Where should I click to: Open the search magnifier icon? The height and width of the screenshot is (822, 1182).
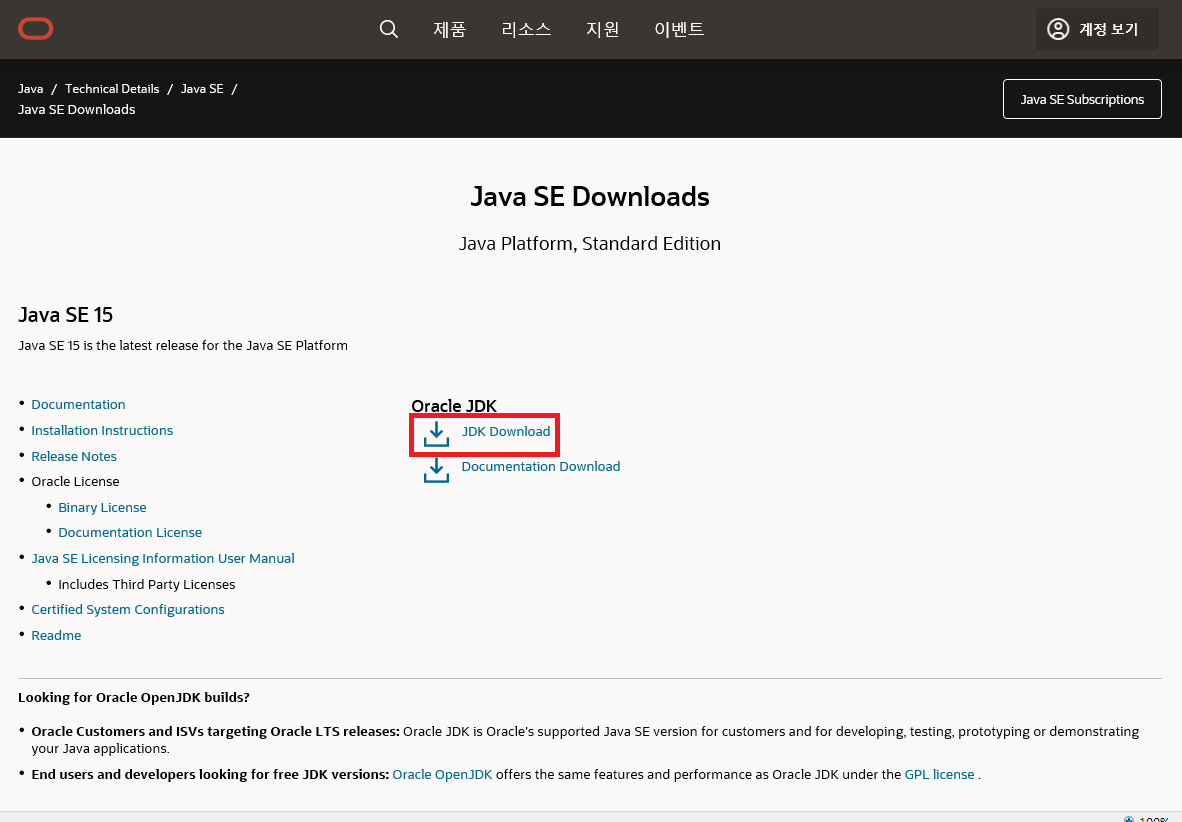388,29
